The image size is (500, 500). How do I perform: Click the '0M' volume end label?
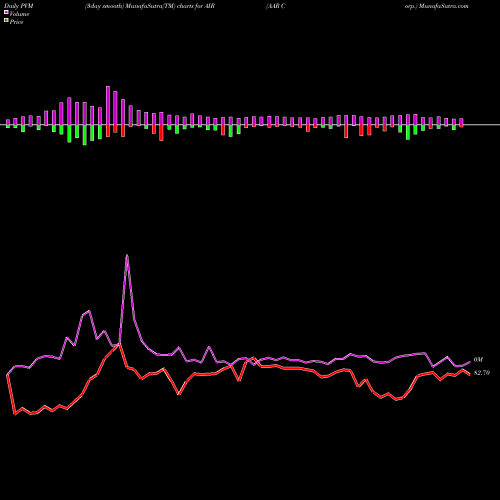tap(478, 360)
